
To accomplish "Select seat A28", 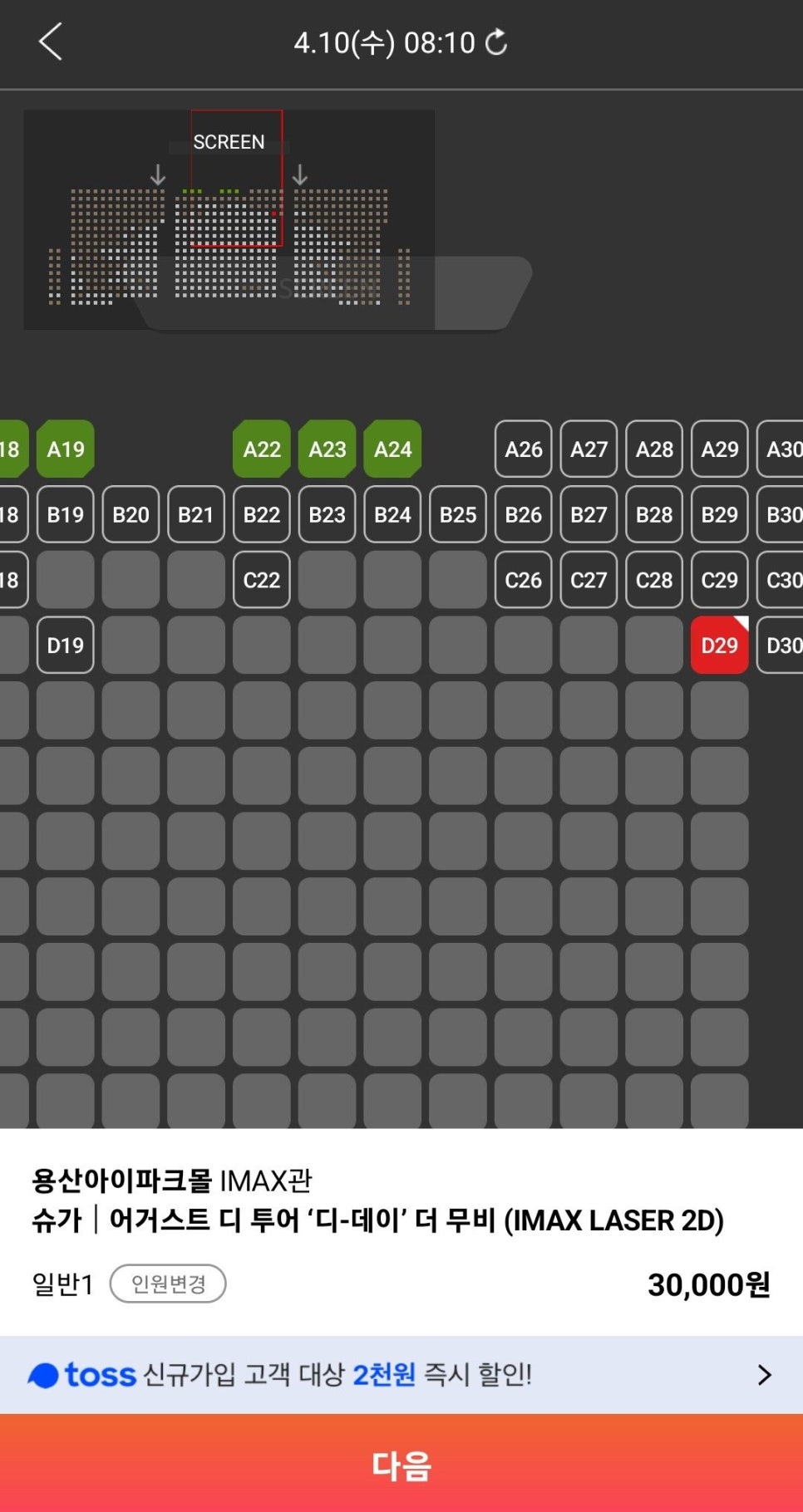I will click(654, 449).
